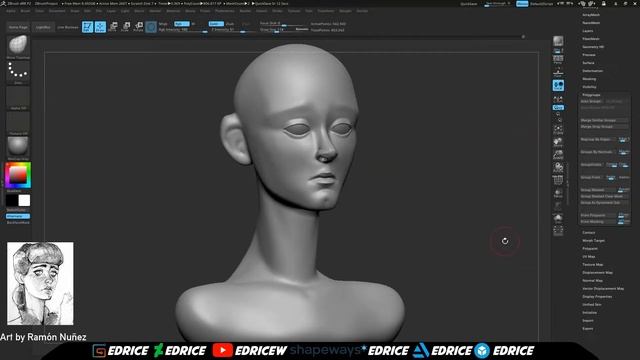
Task: Open the Displacement Map subpalette
Action: (x=598, y=273)
